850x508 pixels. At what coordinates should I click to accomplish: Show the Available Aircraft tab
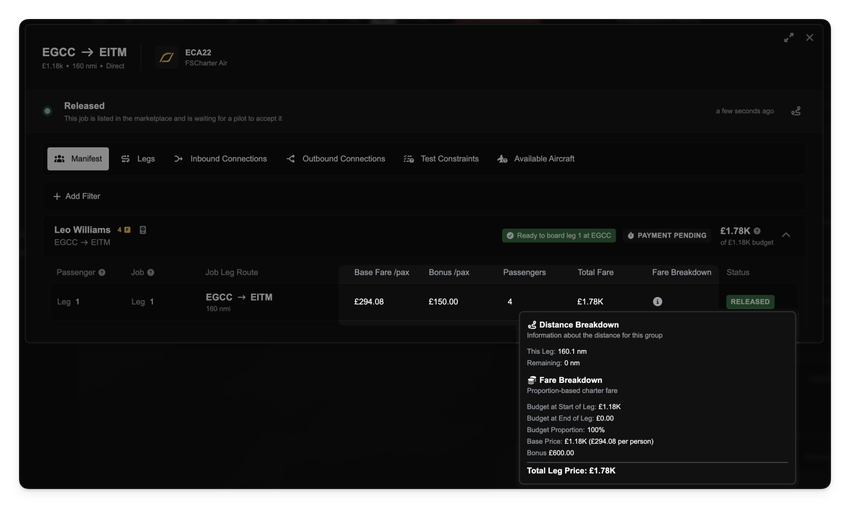[536, 159]
